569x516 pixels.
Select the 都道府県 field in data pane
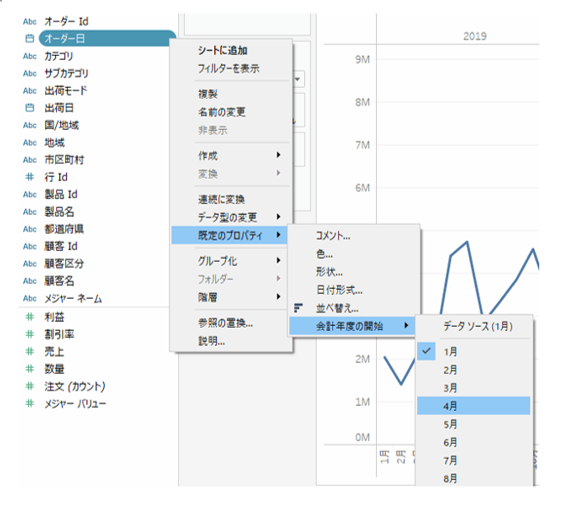[64, 229]
